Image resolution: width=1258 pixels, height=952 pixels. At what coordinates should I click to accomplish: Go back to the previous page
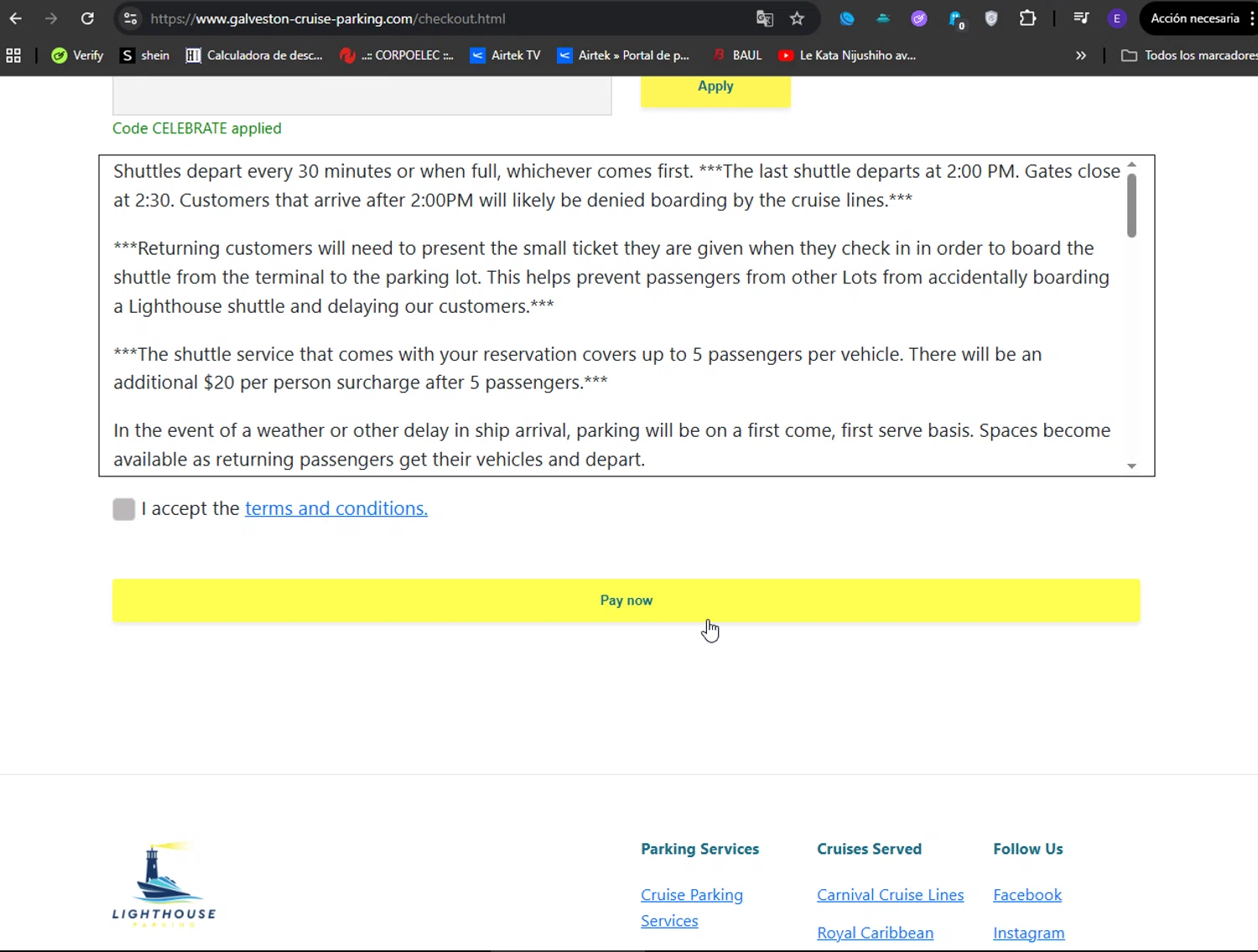pos(16,18)
